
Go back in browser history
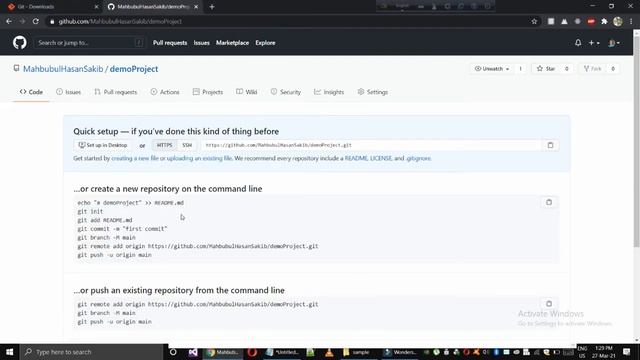(x=9, y=21)
